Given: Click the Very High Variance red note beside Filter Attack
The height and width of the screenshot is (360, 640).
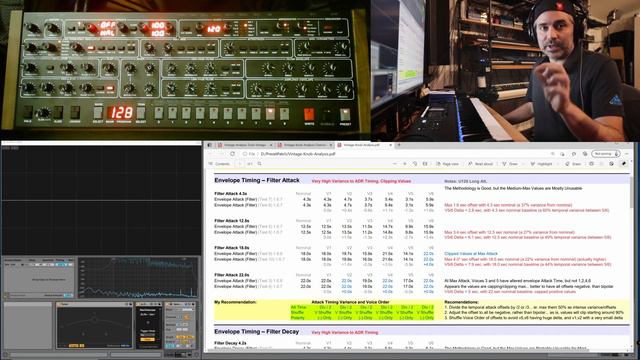Looking at the screenshot, I should [361, 181].
